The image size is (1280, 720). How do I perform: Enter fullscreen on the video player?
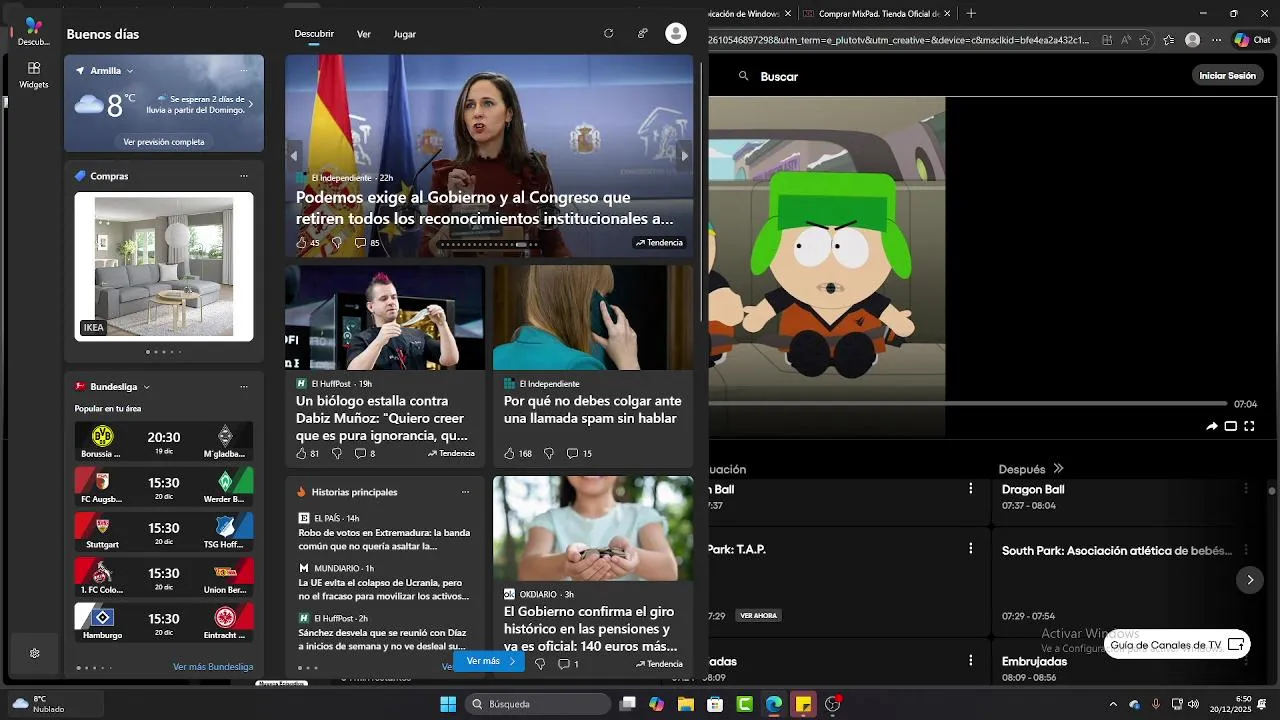tap(1249, 426)
